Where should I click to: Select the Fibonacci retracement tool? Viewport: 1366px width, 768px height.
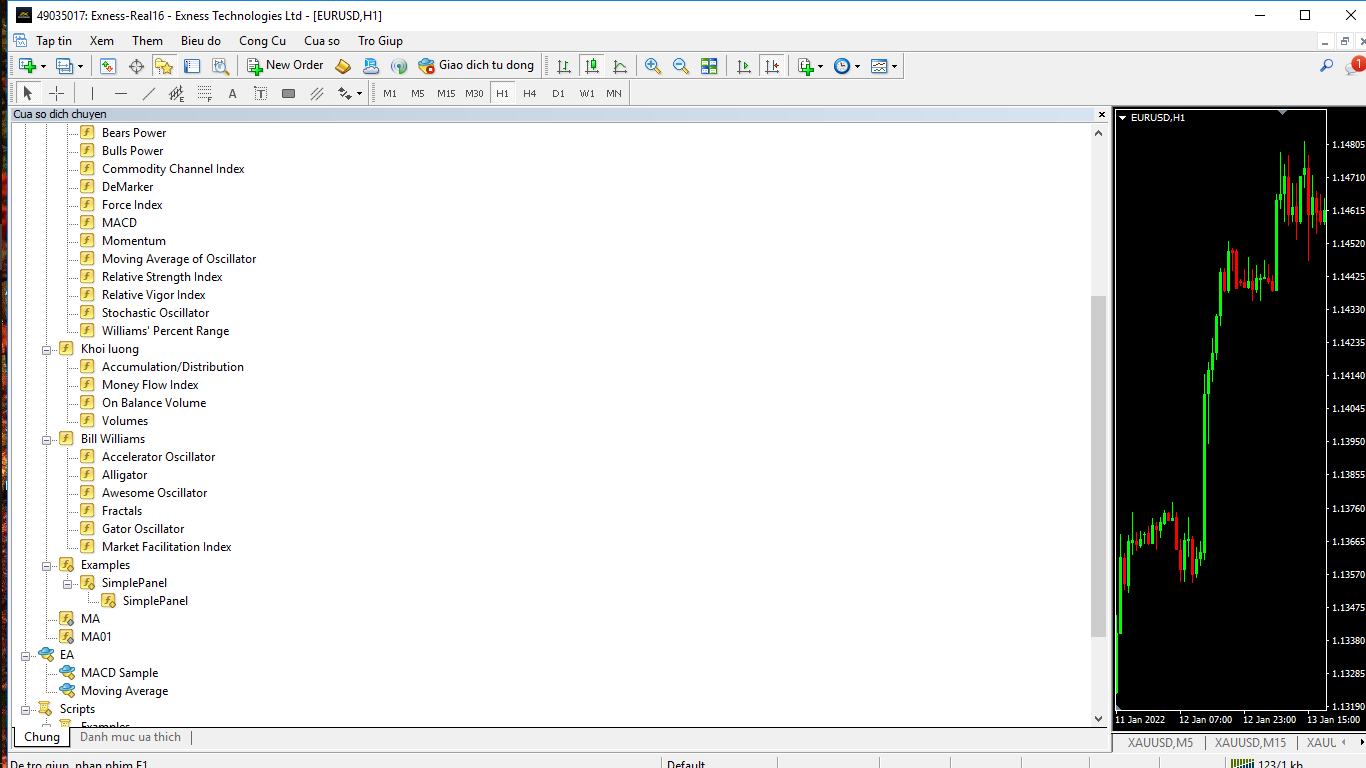[x=205, y=93]
